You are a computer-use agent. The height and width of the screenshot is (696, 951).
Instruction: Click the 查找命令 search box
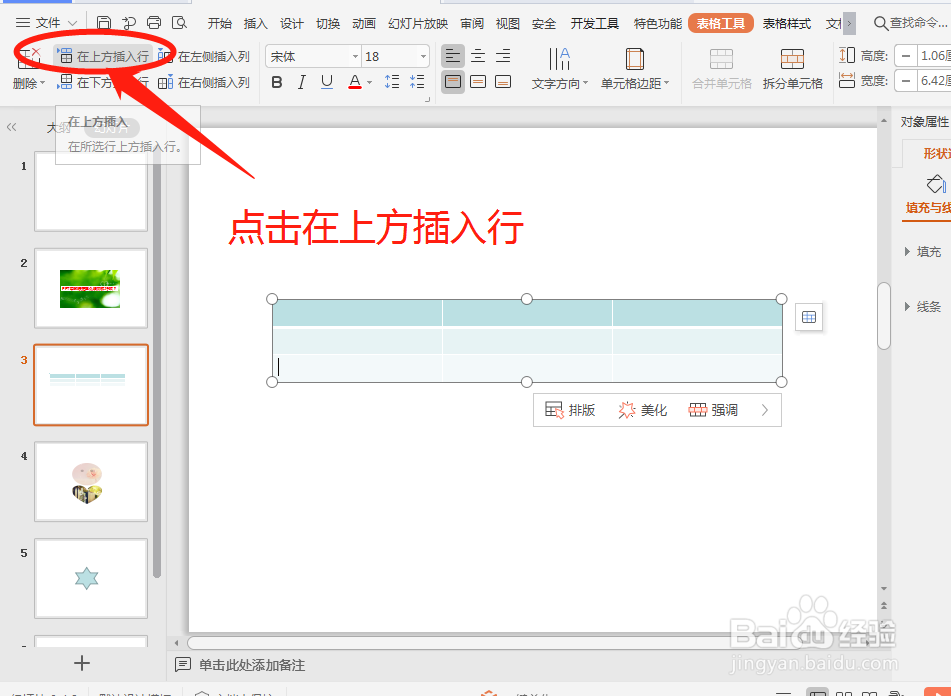point(911,23)
